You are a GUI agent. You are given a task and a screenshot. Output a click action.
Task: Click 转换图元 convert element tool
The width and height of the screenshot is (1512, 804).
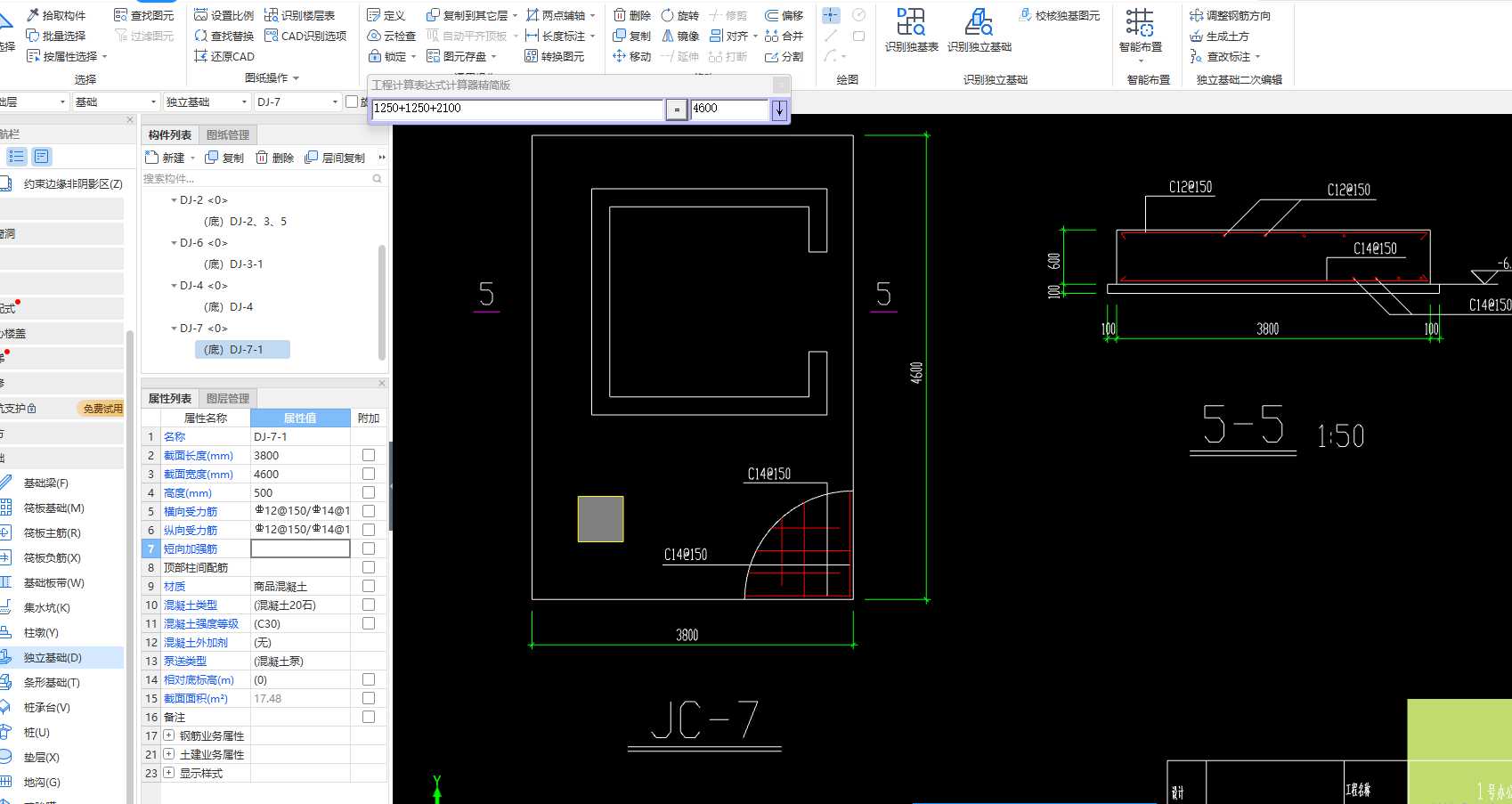[555, 56]
